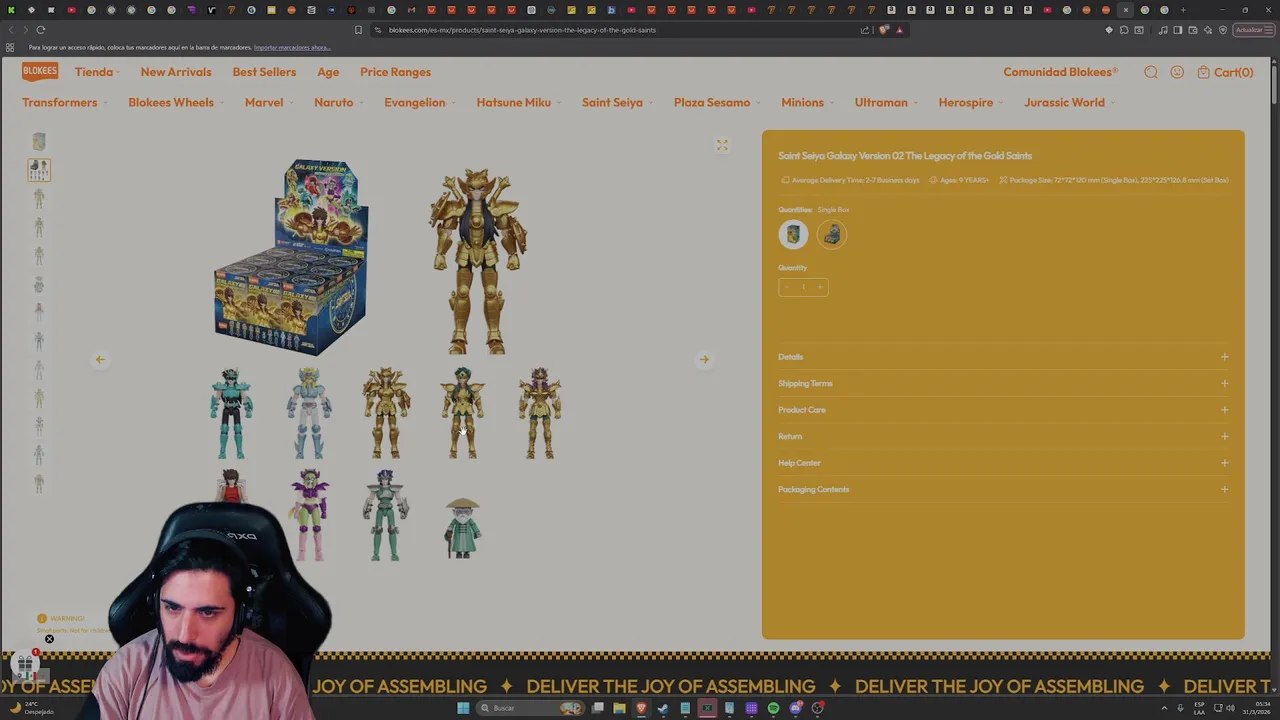
Task: Open the Evangelion category
Action: point(419,102)
